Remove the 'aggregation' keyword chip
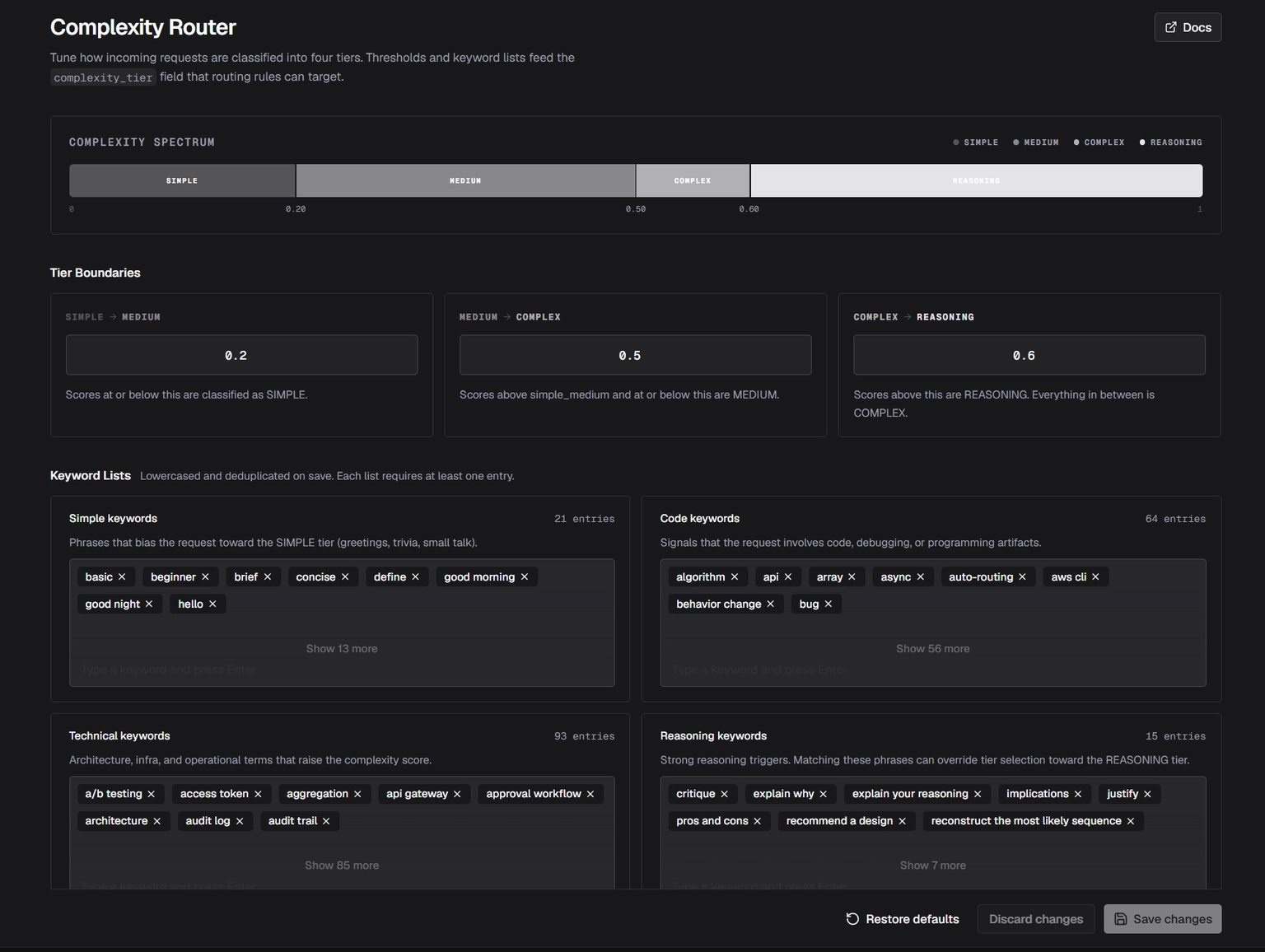 pos(357,794)
